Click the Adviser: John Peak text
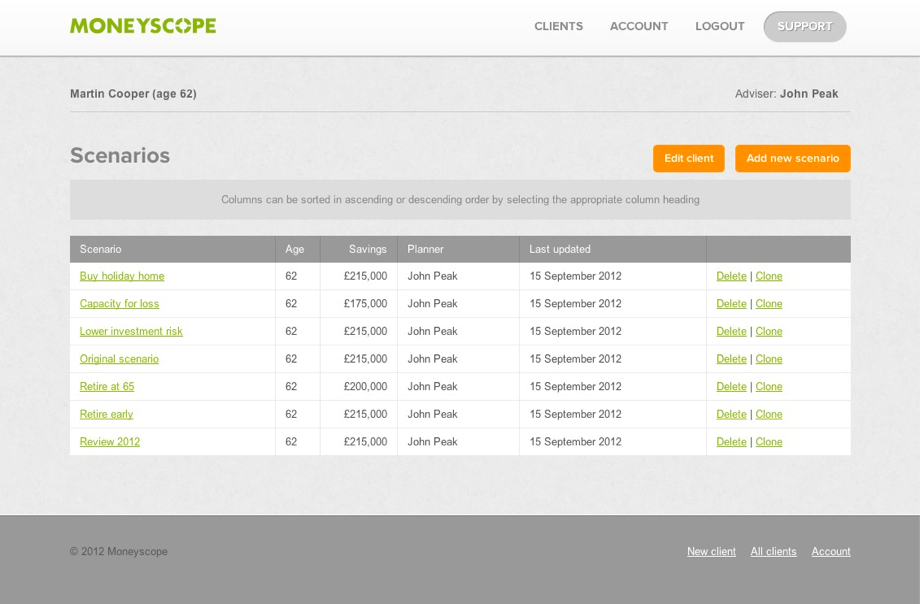This screenshot has height=604, width=920. tap(786, 94)
